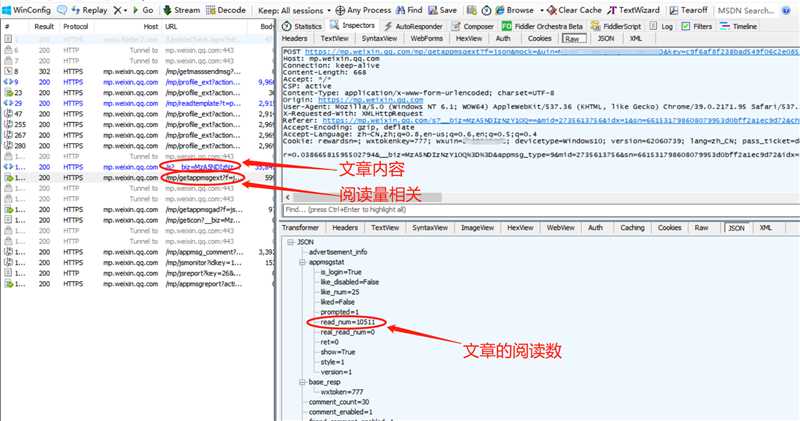
Task: Replay the selected sessions
Action: [x=89, y=10]
